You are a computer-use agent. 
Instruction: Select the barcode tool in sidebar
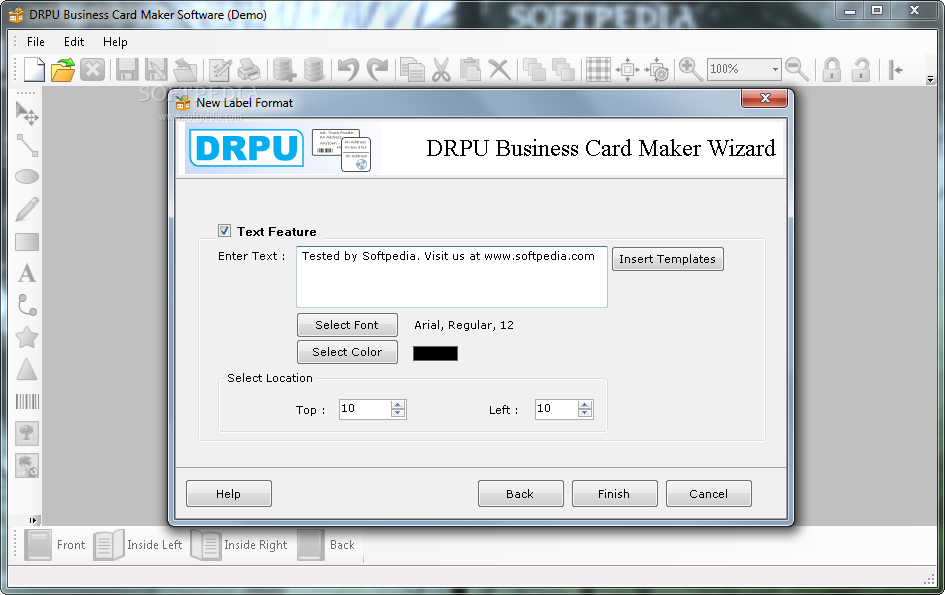(27, 401)
